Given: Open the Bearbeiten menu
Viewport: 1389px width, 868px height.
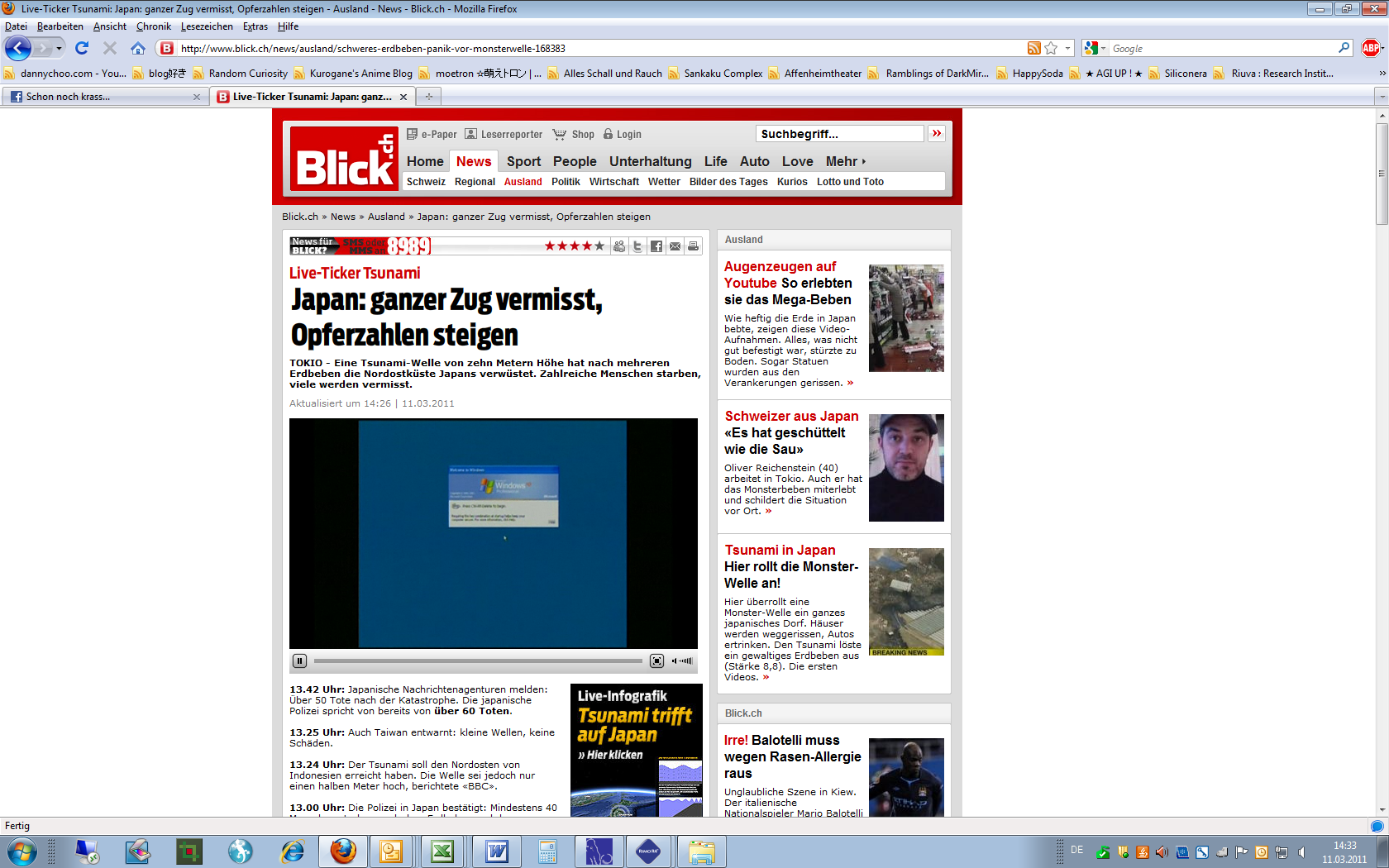Looking at the screenshot, I should [60, 26].
